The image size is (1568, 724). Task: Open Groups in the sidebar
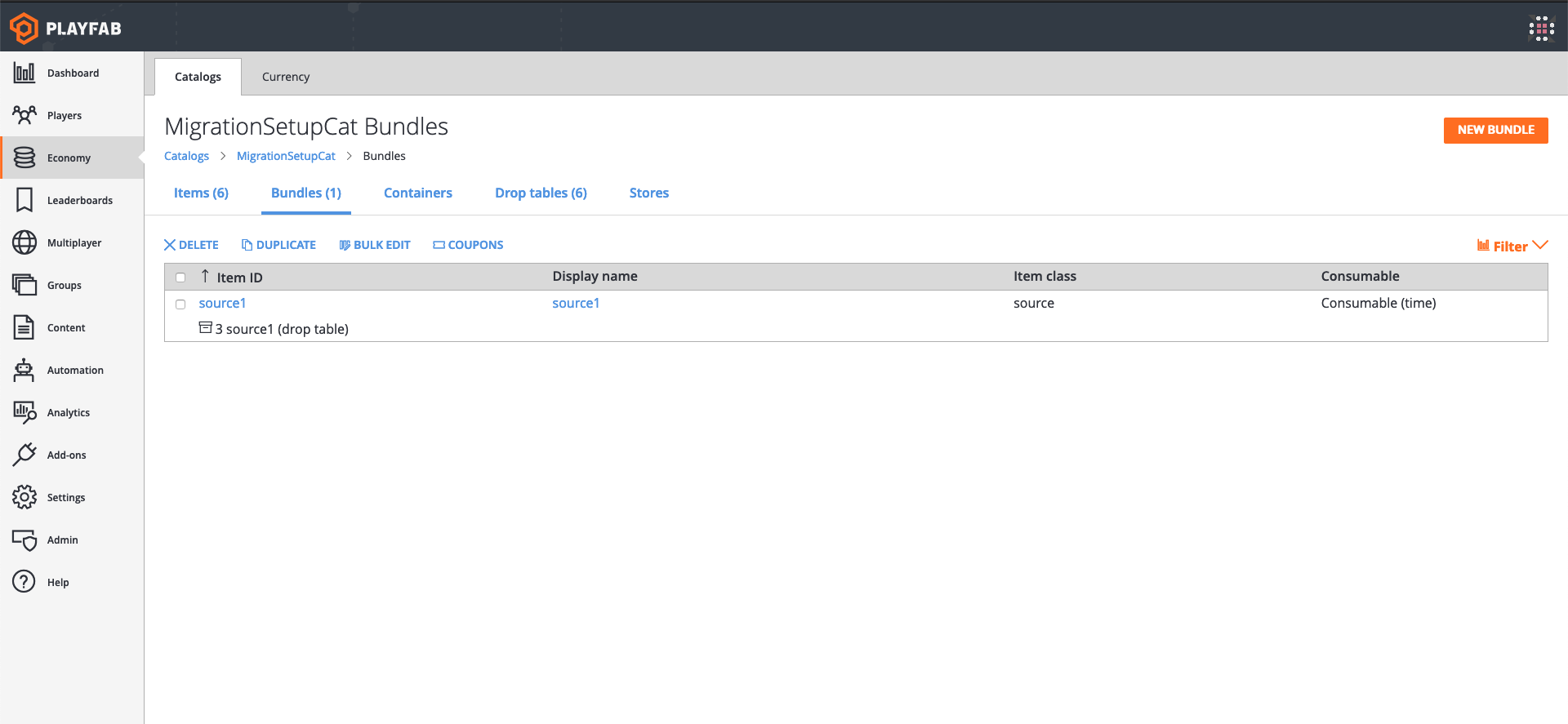coord(72,285)
